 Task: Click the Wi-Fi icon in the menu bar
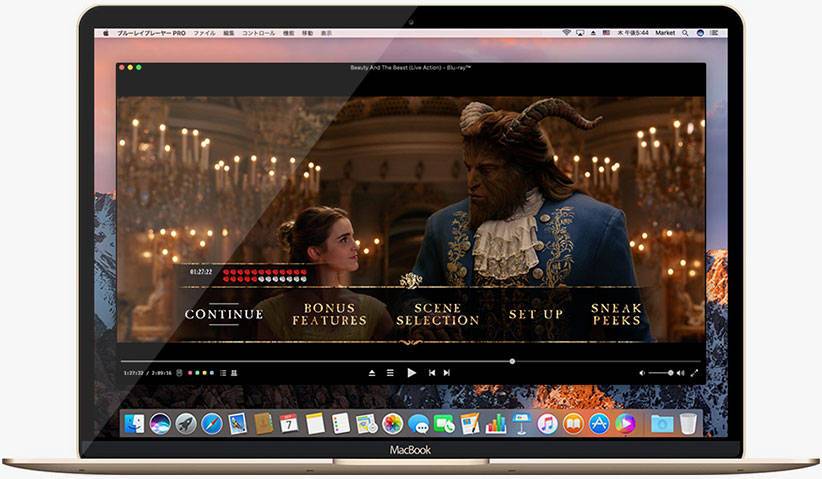pos(566,33)
